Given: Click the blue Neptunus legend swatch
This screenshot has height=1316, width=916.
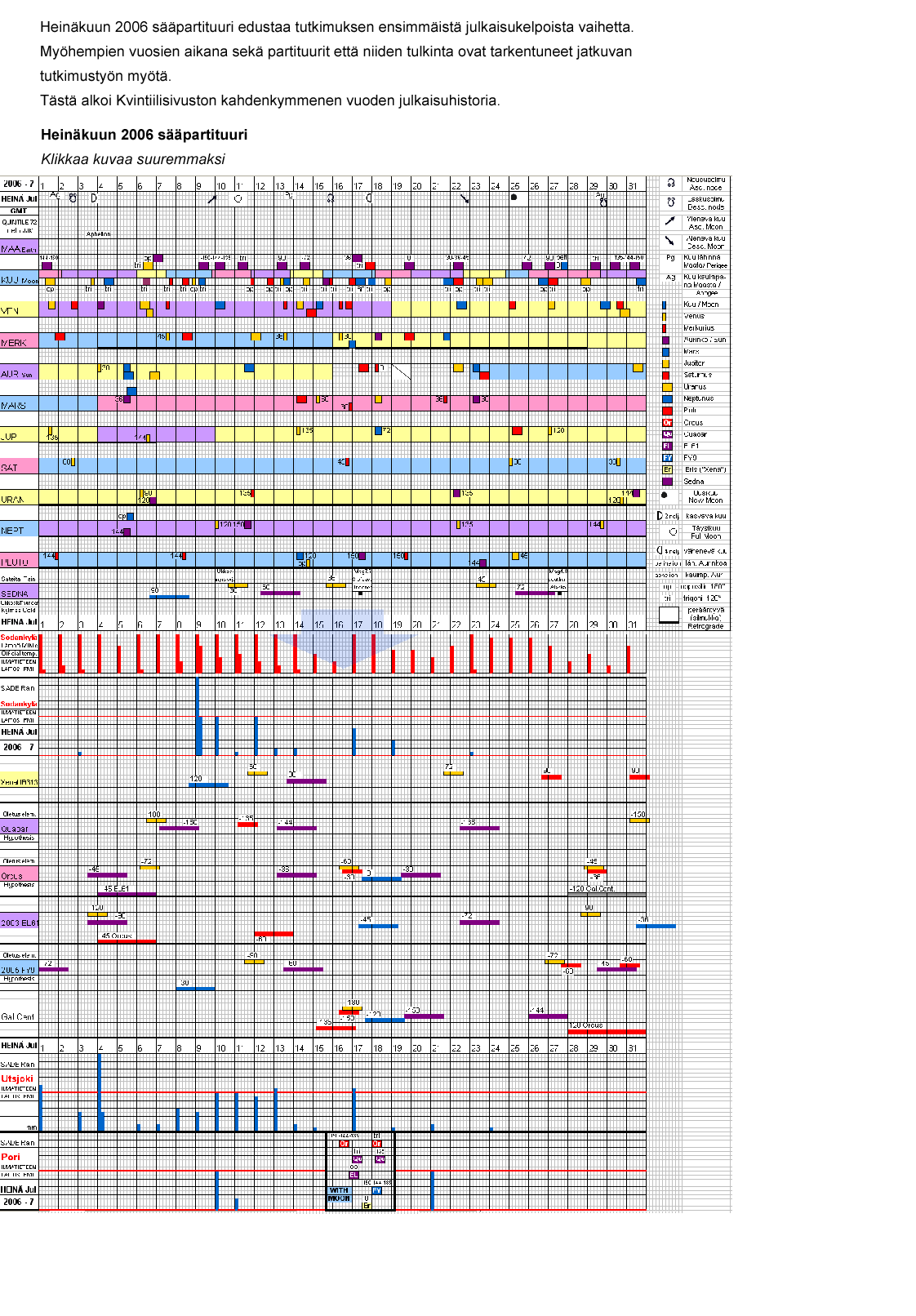Looking at the screenshot, I should click(667, 398).
